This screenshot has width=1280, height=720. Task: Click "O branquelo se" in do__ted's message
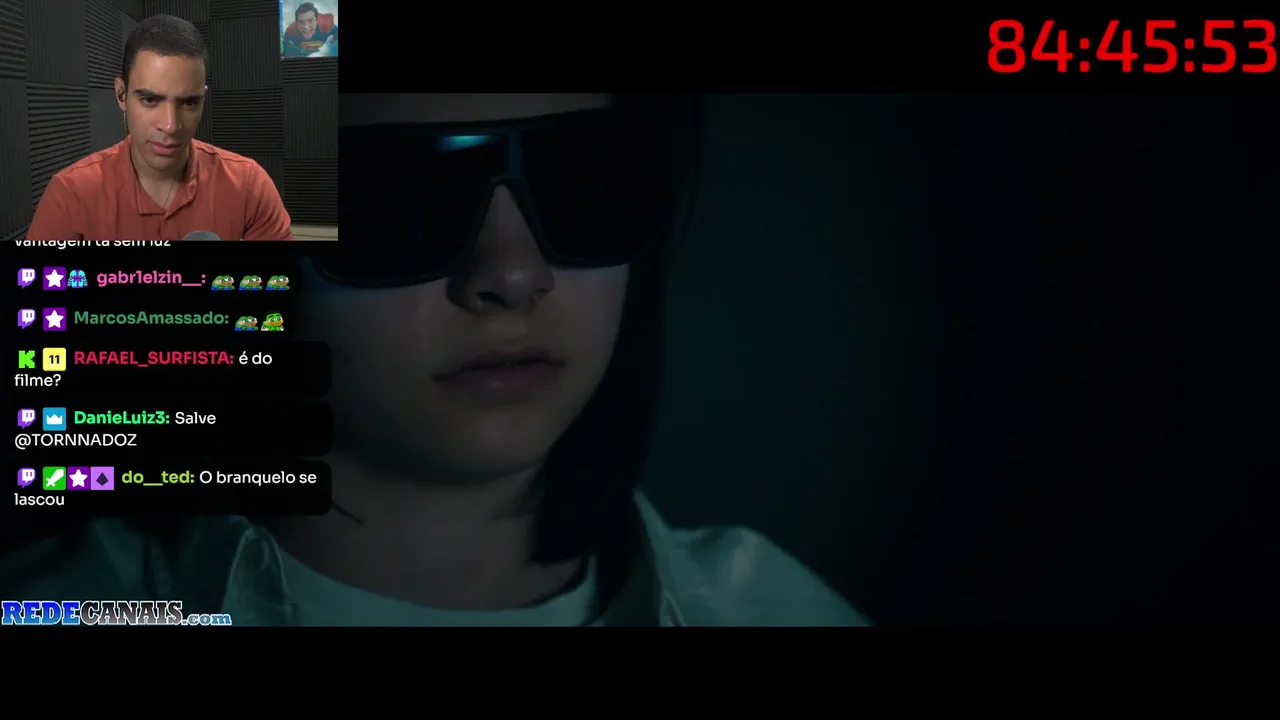point(258,478)
